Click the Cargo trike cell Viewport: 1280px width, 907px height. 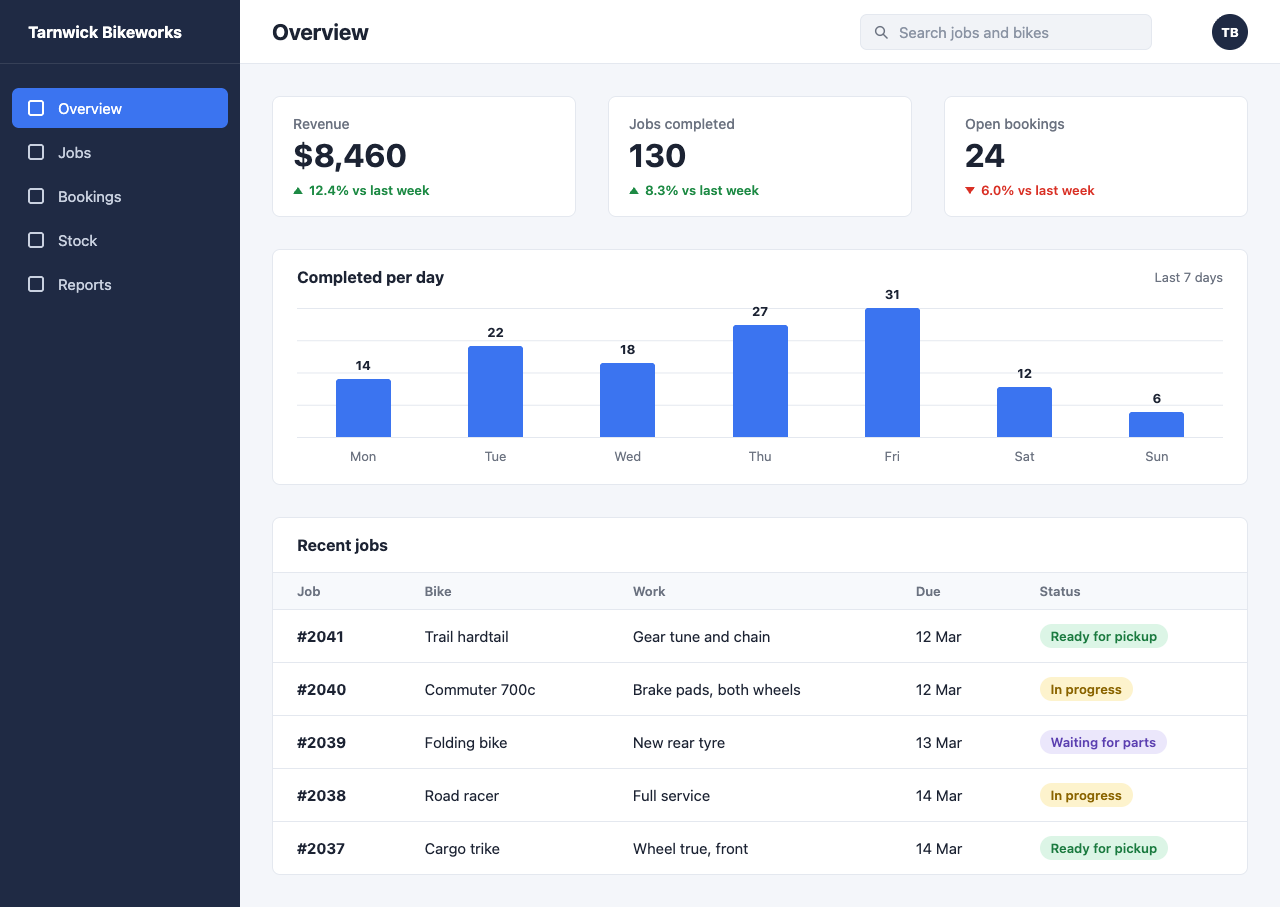(462, 849)
